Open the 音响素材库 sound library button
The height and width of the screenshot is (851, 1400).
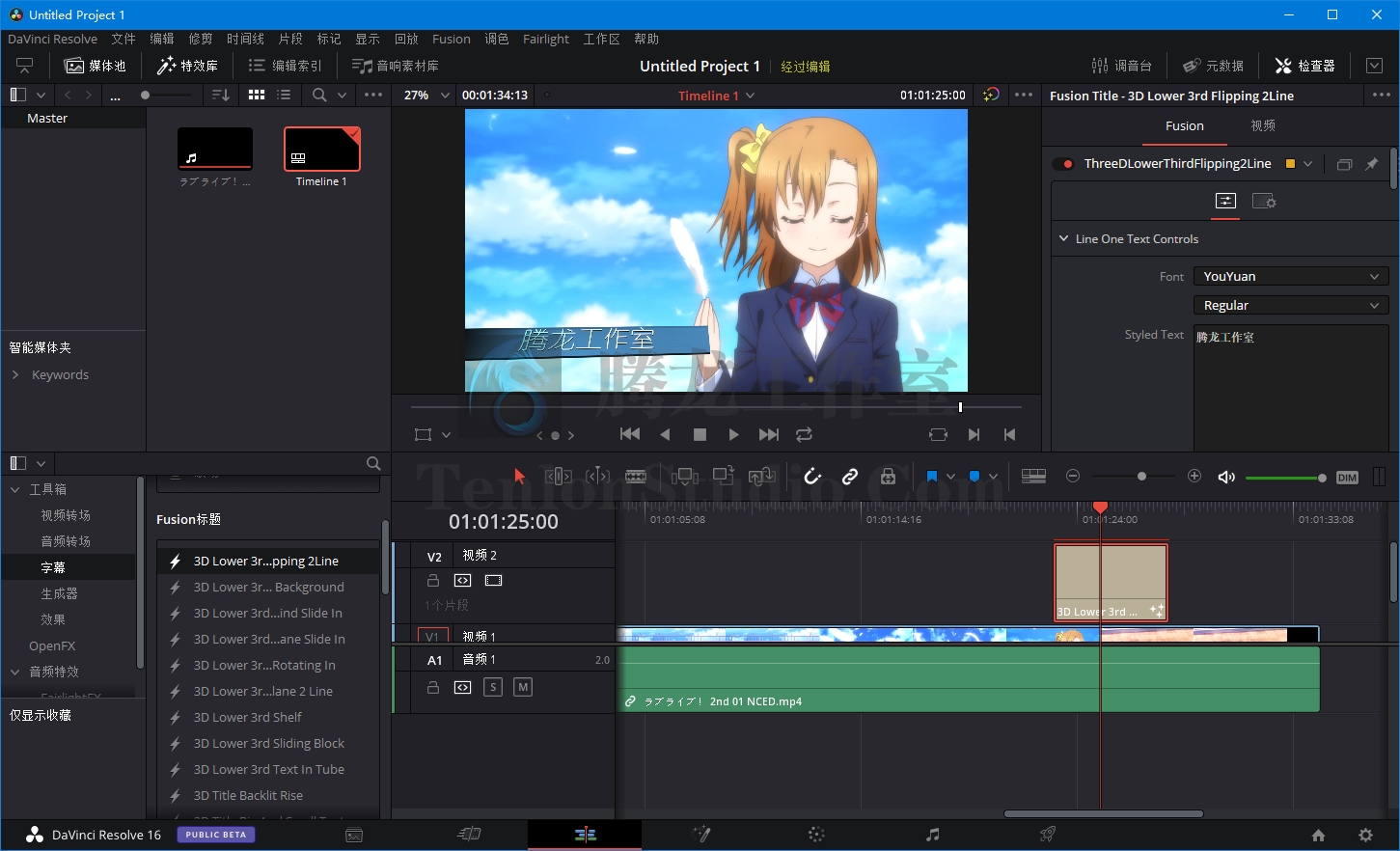pyautogui.click(x=396, y=66)
